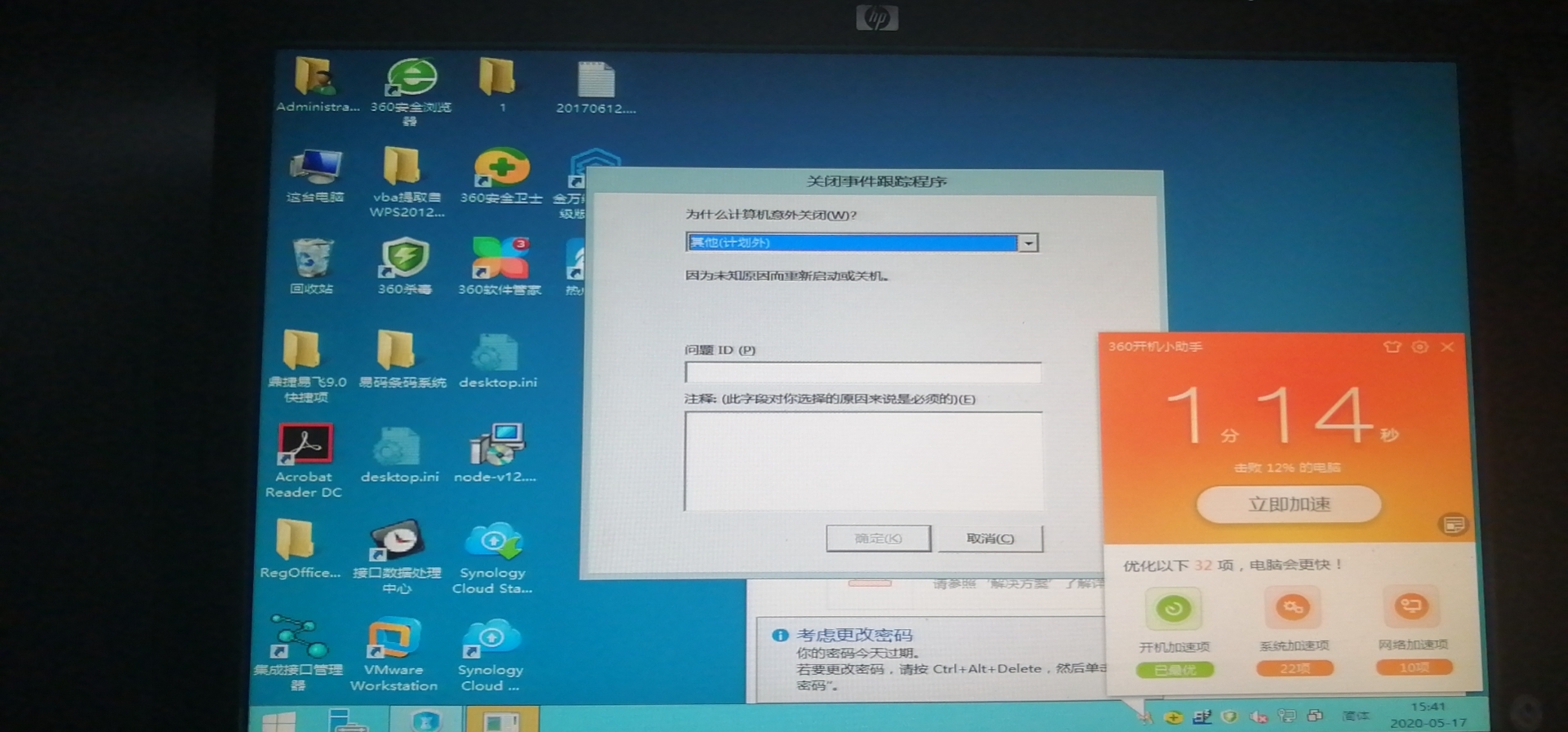Click the highlighted window button on the taskbar

pyautogui.click(x=502, y=721)
